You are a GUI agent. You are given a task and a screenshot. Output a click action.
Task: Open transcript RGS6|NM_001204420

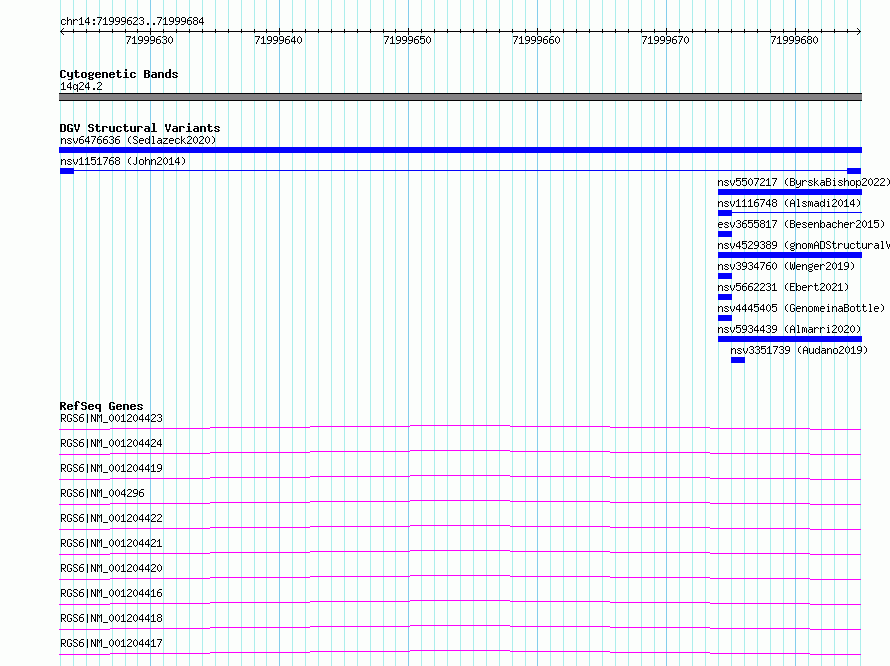[111, 568]
